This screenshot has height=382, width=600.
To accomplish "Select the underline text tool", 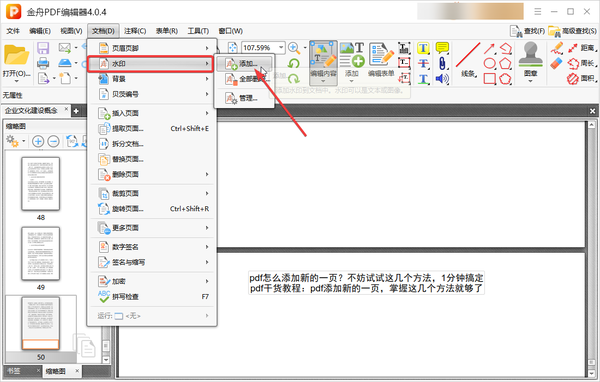I will (x=423, y=79).
